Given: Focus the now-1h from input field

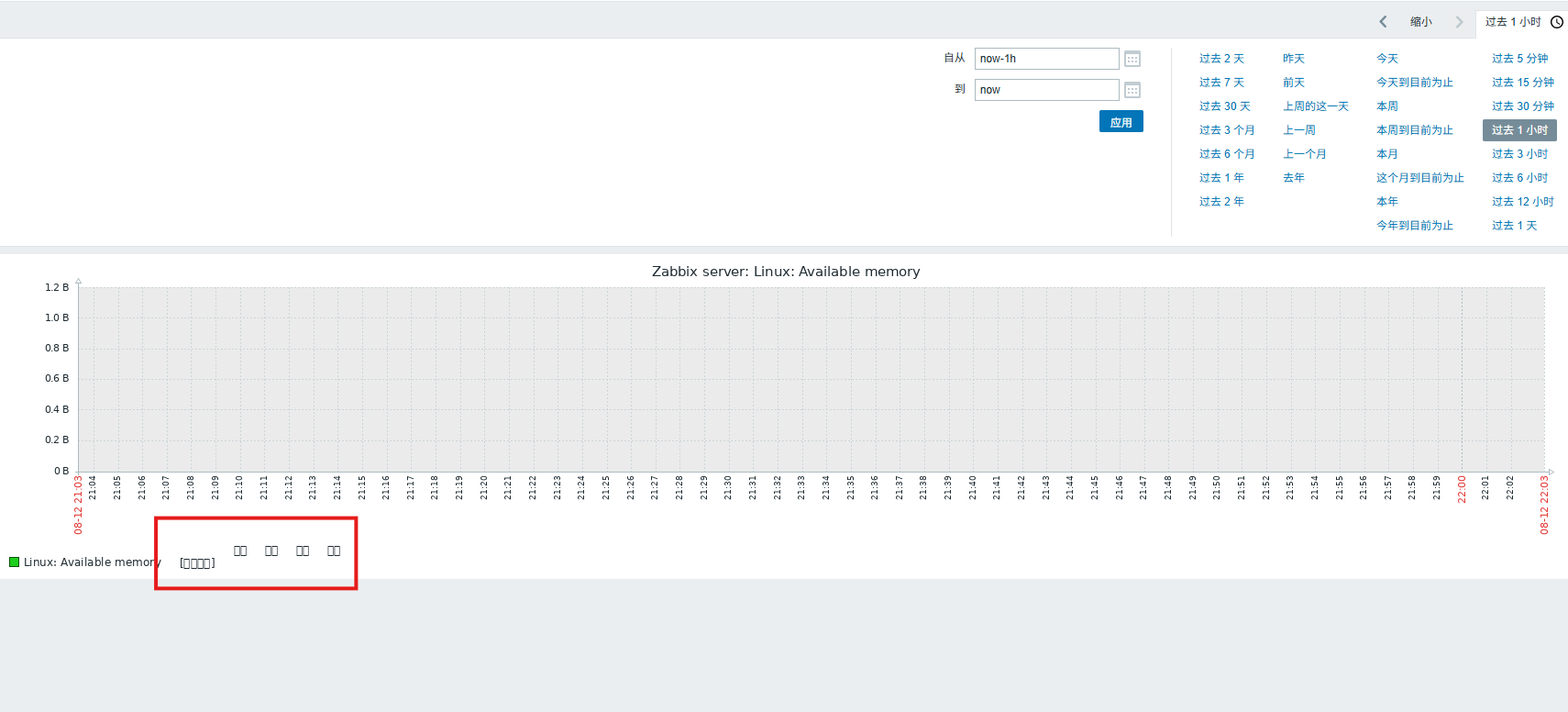Looking at the screenshot, I should pyautogui.click(x=1046, y=59).
